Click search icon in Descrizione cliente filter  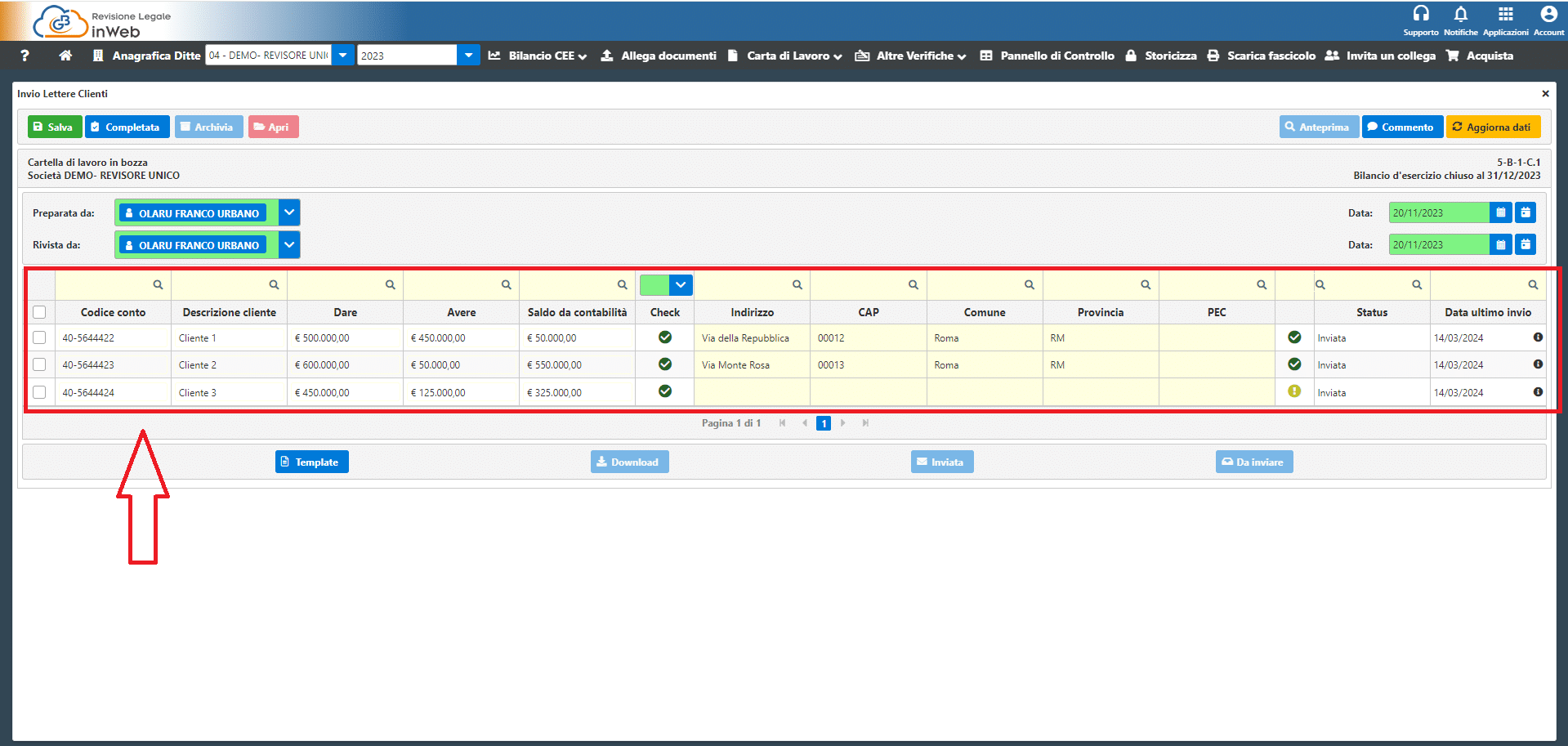tap(274, 285)
